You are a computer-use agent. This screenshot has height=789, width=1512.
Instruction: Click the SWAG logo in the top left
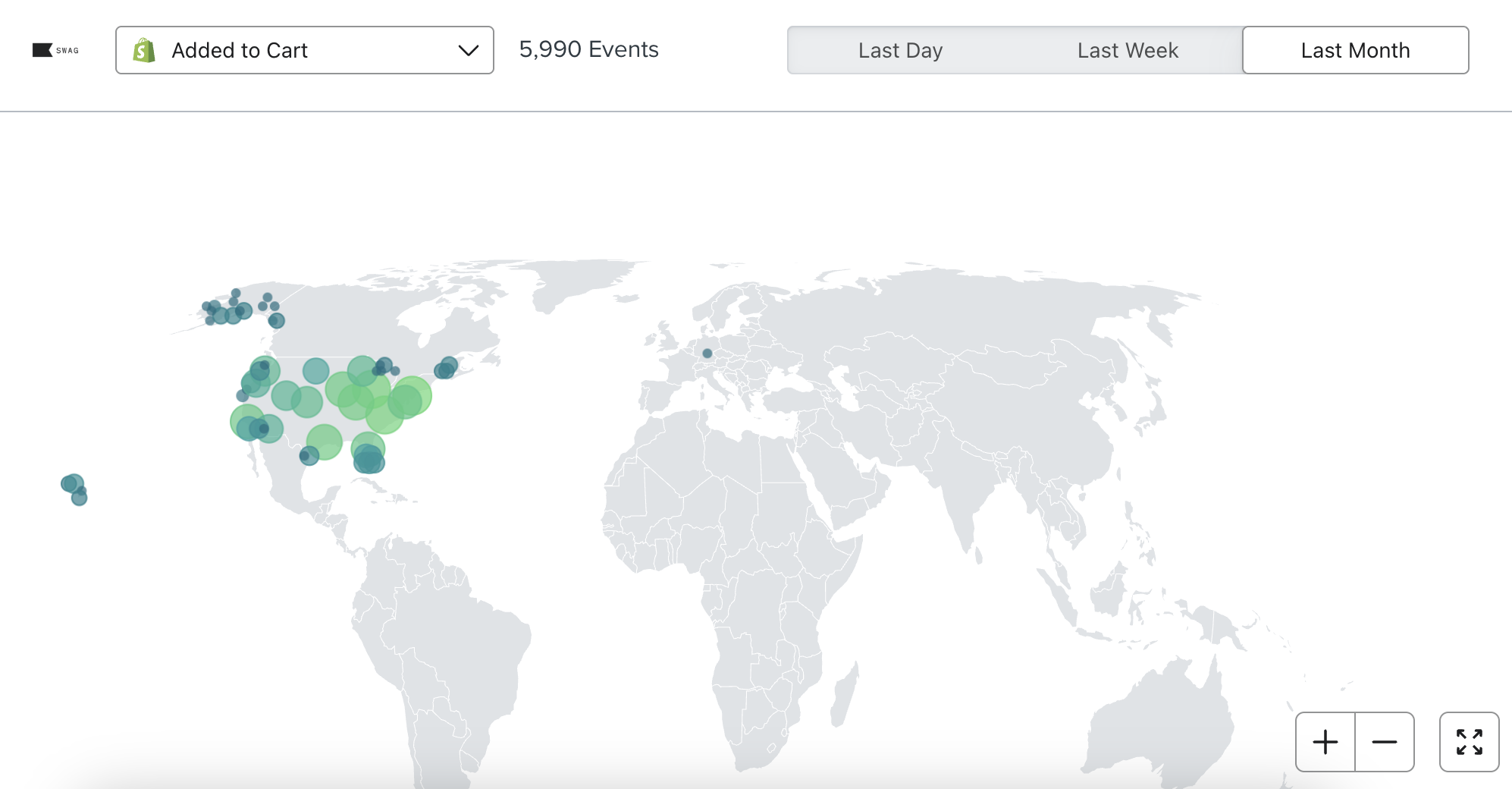tap(55, 50)
